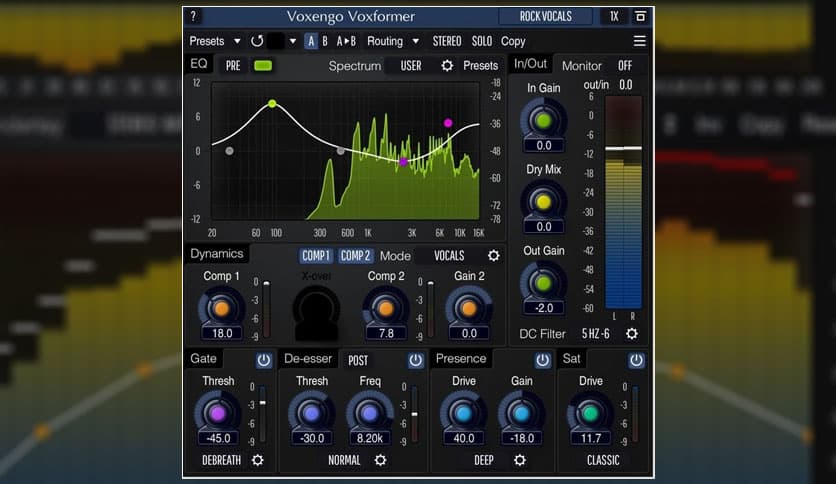This screenshot has width=836, height=484.
Task: Click the Dry Mix knob
Action: (543, 203)
